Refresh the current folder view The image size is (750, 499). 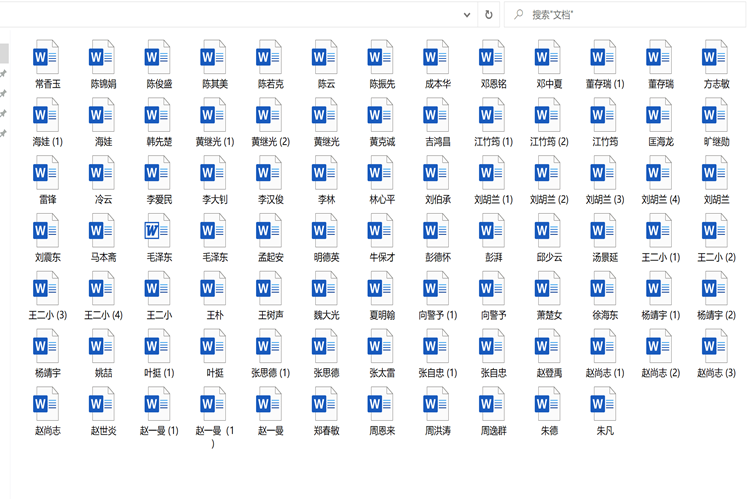click(489, 15)
